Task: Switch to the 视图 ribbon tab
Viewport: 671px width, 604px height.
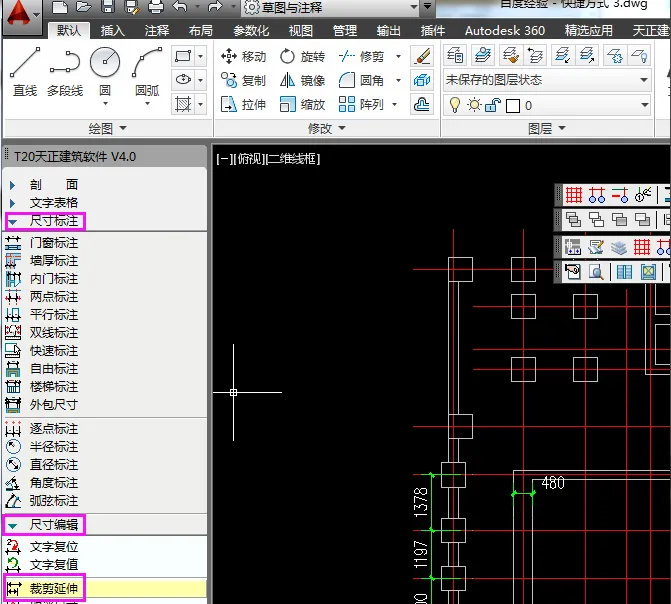Action: [300, 30]
